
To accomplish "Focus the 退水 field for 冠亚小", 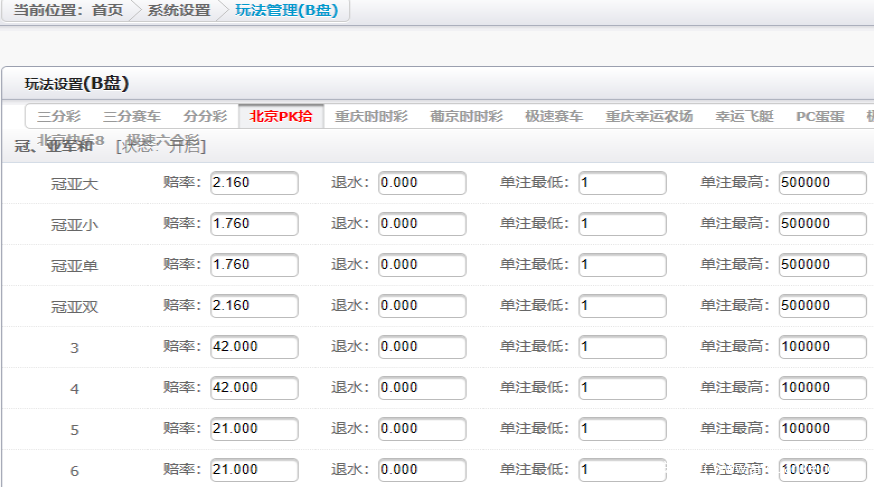I will point(422,224).
